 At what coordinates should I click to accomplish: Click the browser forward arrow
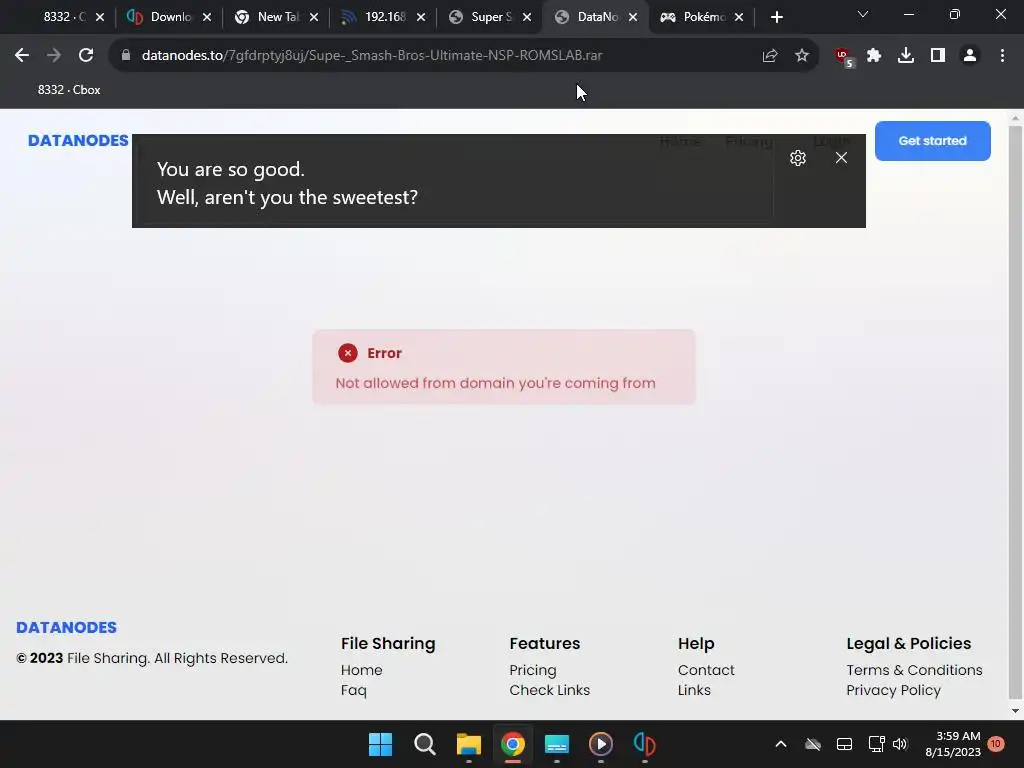click(54, 56)
